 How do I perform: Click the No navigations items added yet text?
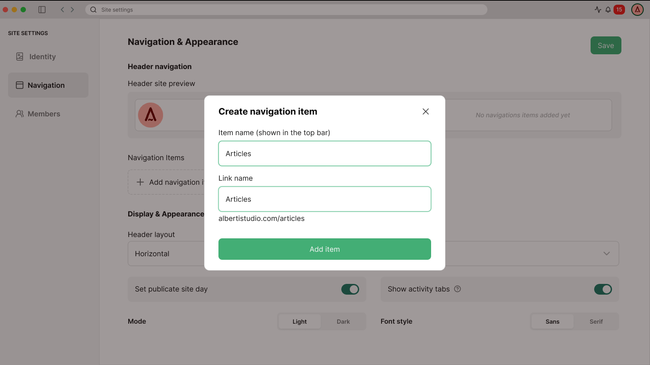point(522,115)
